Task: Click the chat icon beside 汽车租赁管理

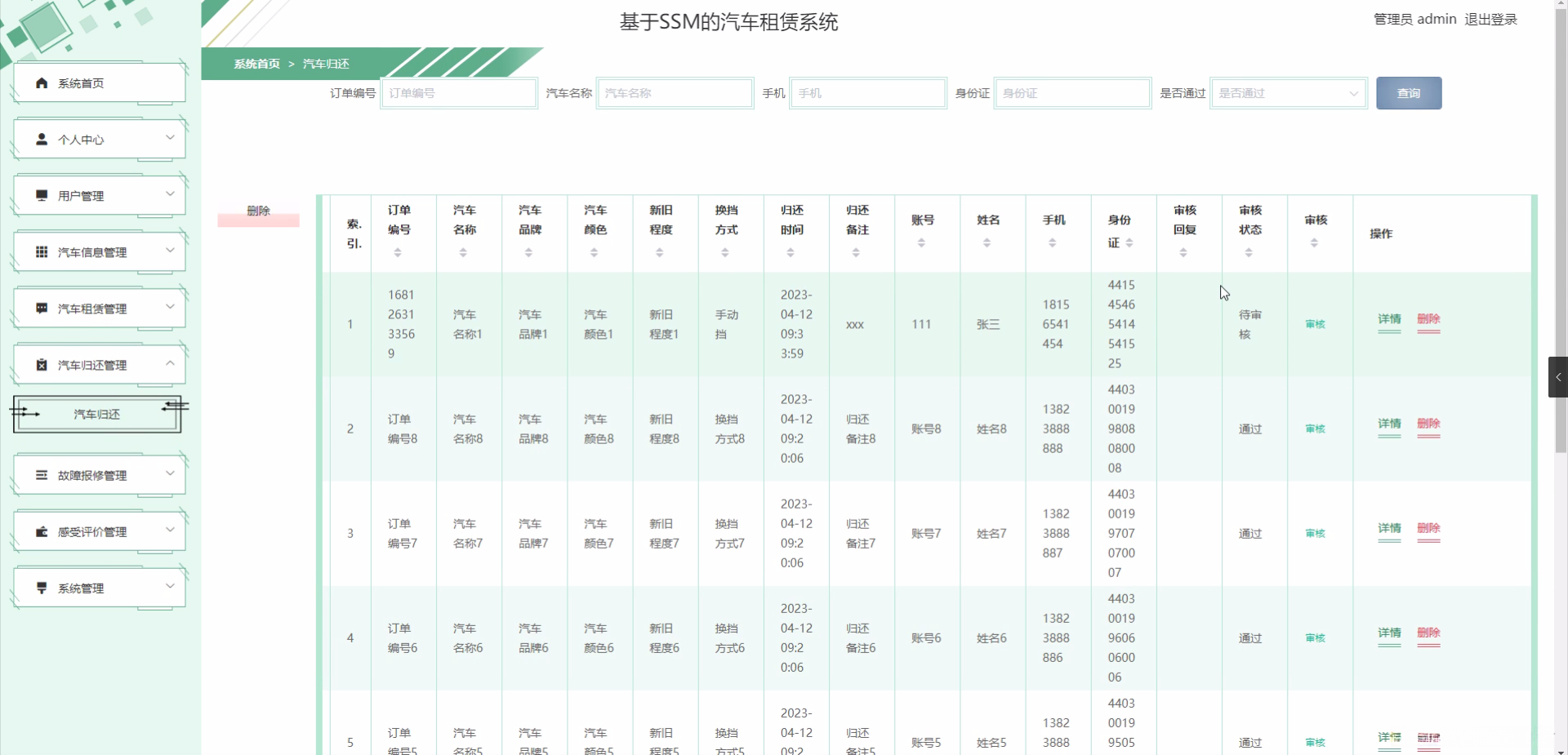Action: point(42,309)
